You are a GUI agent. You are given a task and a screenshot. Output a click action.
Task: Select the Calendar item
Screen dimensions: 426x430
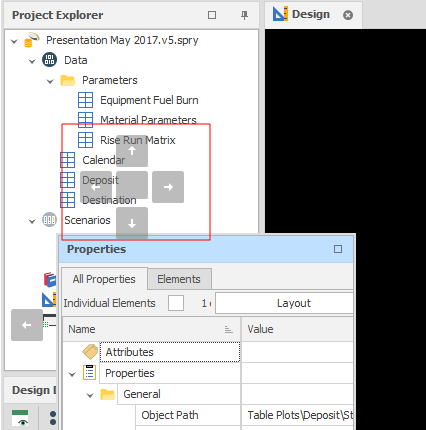[104, 160]
